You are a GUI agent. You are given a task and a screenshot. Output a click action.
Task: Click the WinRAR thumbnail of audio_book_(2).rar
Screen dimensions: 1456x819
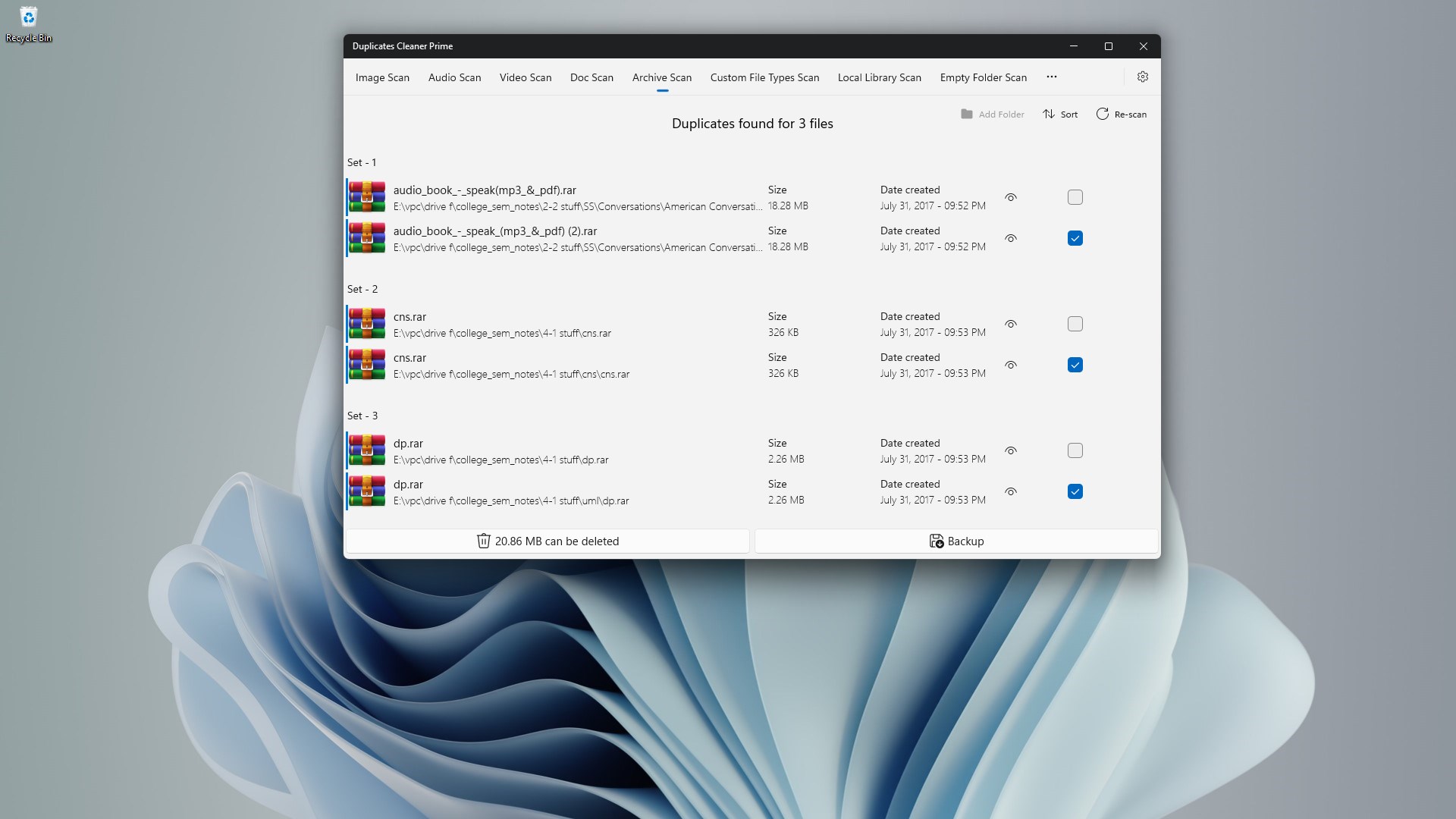367,237
